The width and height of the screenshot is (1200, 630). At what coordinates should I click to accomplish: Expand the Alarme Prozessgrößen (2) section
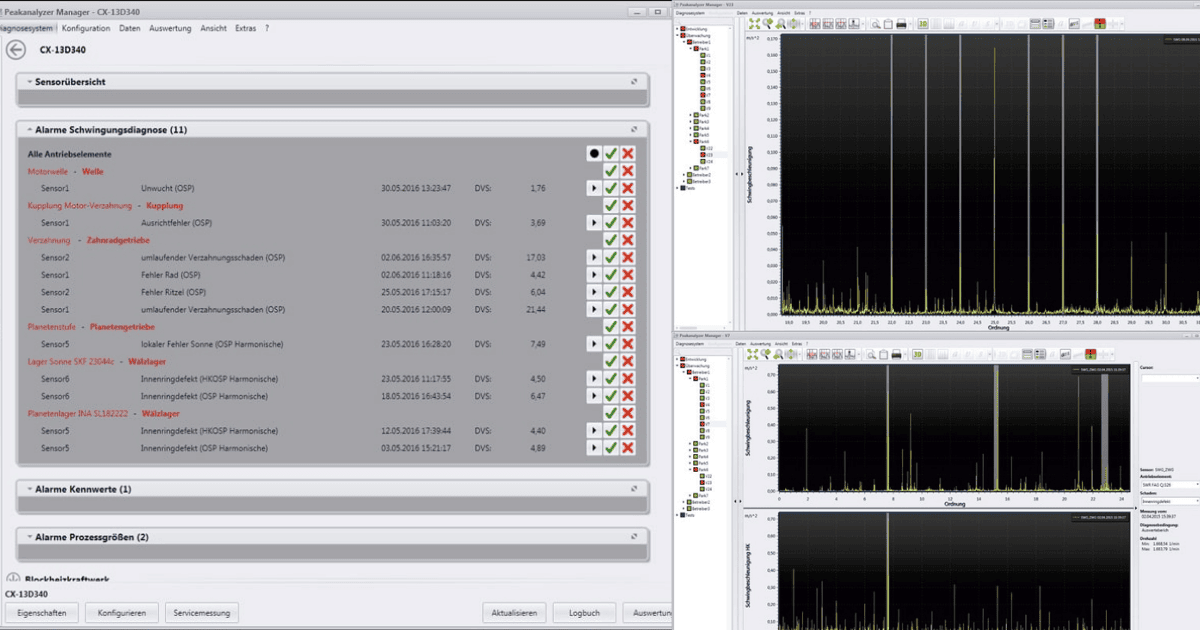coord(29,537)
